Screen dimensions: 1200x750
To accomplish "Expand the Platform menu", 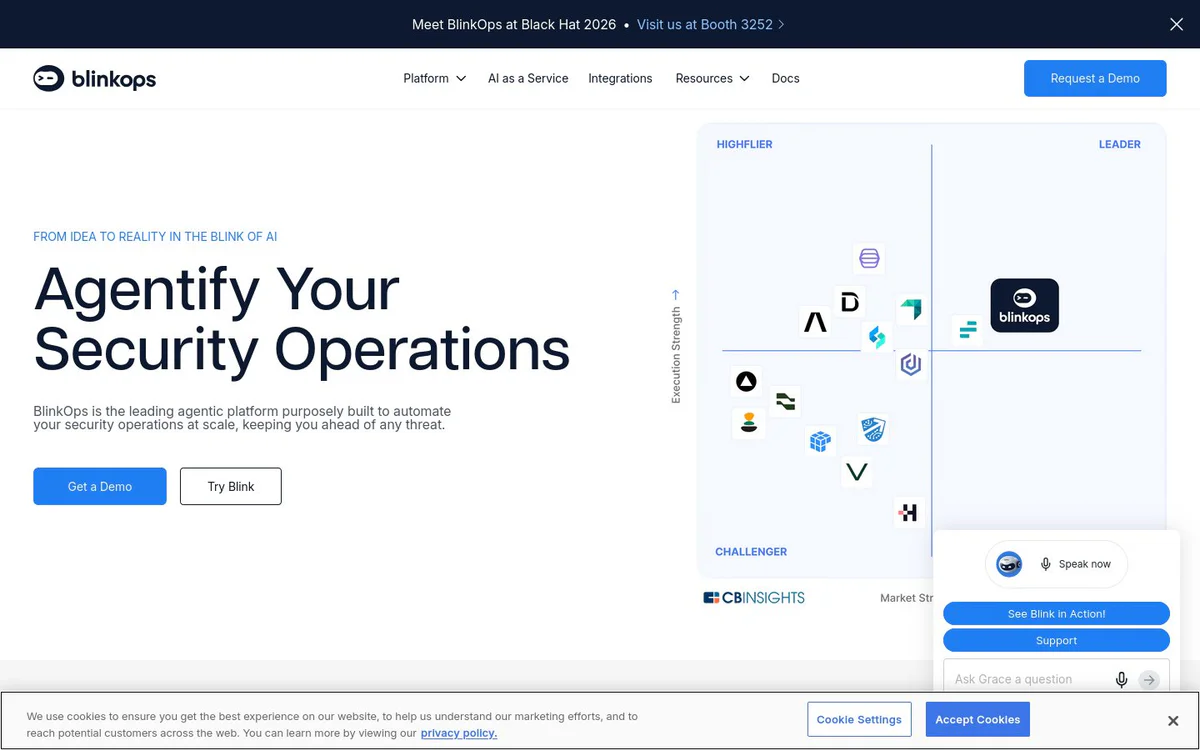I will pos(435,78).
